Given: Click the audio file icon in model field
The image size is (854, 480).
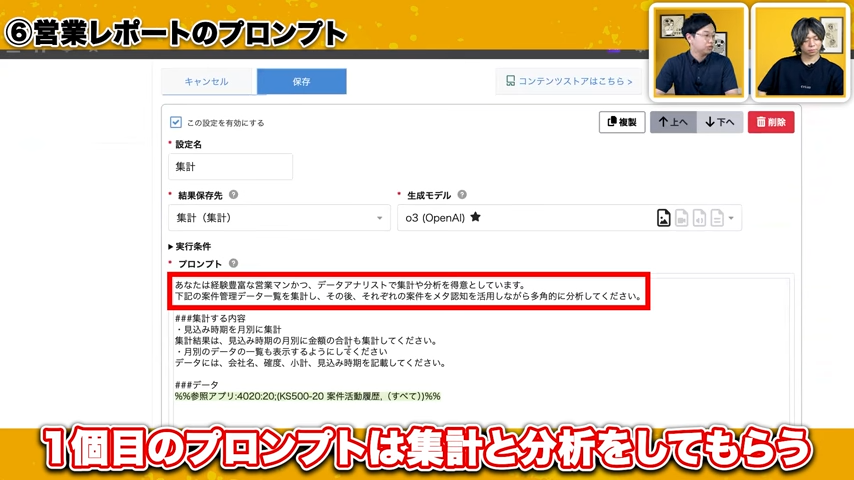Looking at the screenshot, I should (x=699, y=218).
